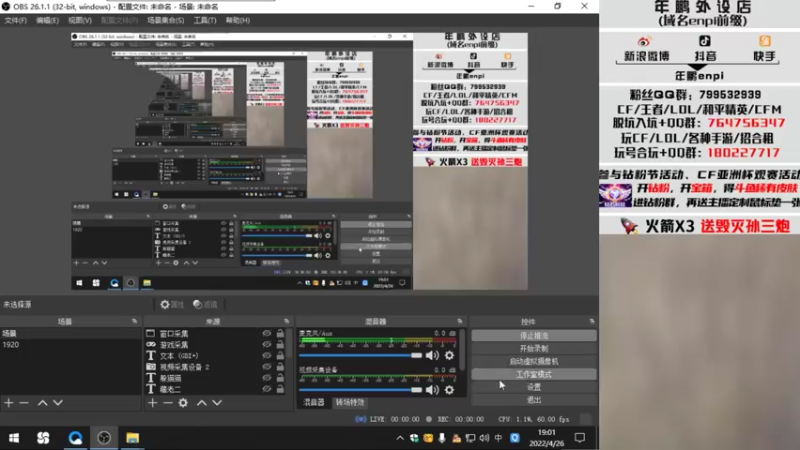Screen dimensions: 800x450
Task: Click the 抖音 icon in the overlay
Action: point(705,41)
